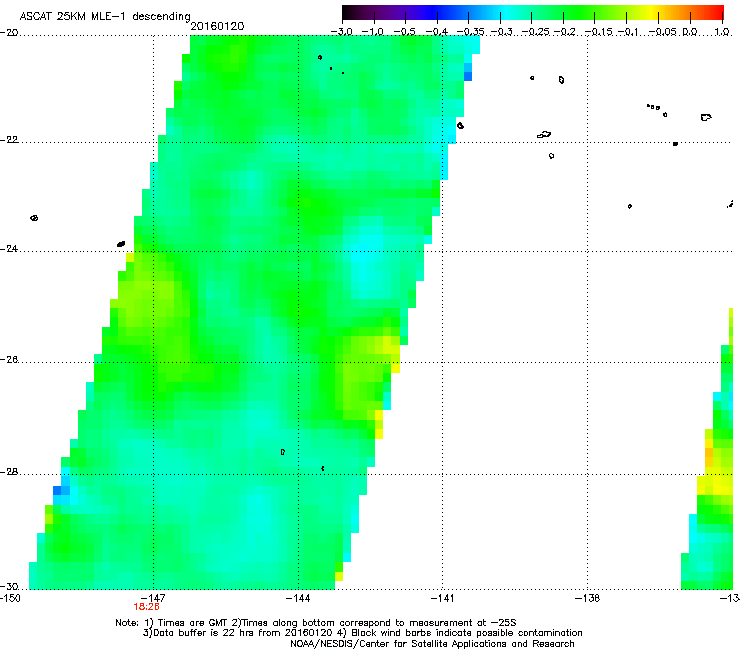Click the note about black wind barbs
The image size is (740, 650).
click(x=467, y=633)
